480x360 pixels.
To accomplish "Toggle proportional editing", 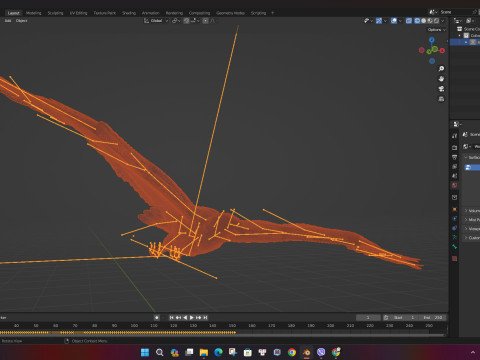I will [x=205, y=21].
